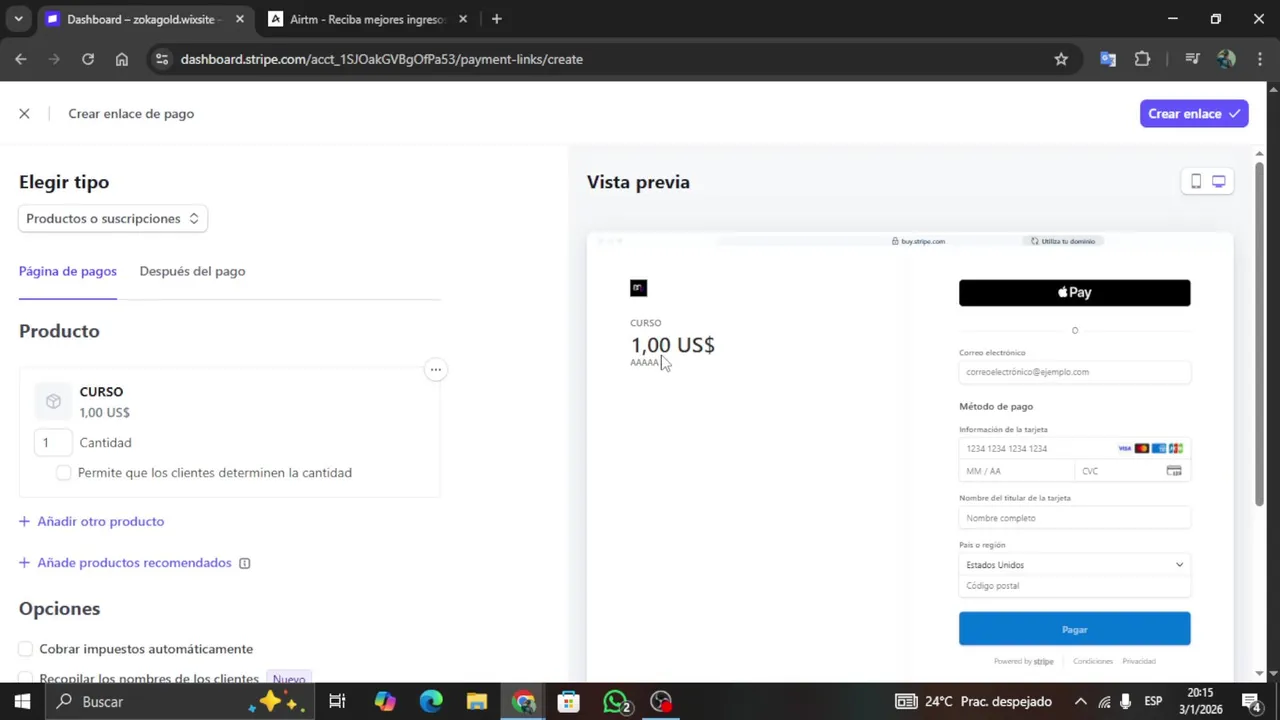Close the payment link creation page
This screenshot has width=1280, height=720.
[x=24, y=114]
